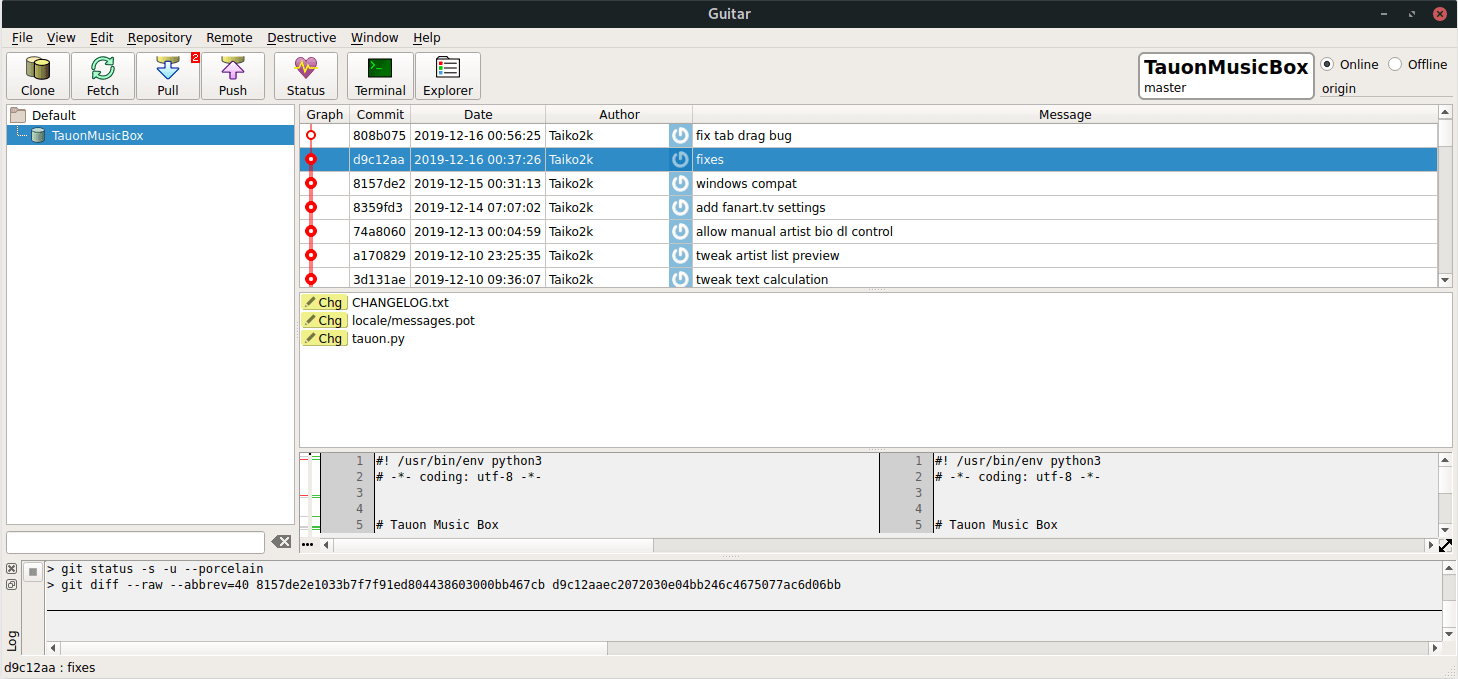Click the stop button in the Log panel
Viewport: 1458px width, 679px height.
[33, 572]
